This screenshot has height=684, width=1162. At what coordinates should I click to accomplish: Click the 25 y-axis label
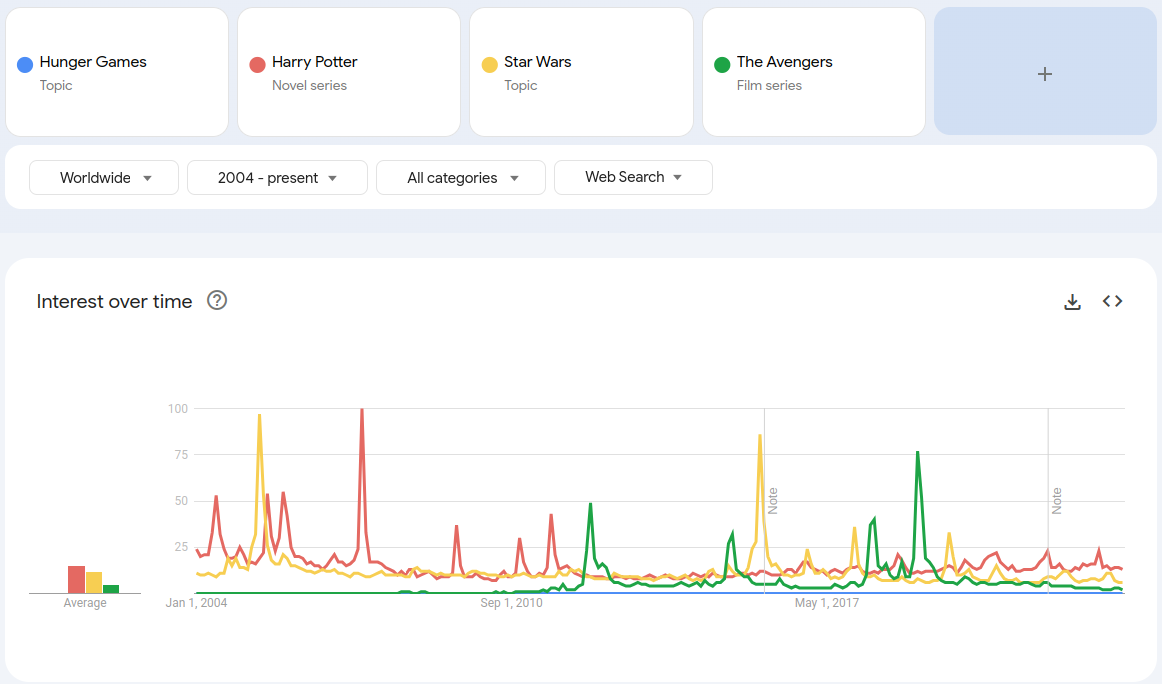point(182,547)
